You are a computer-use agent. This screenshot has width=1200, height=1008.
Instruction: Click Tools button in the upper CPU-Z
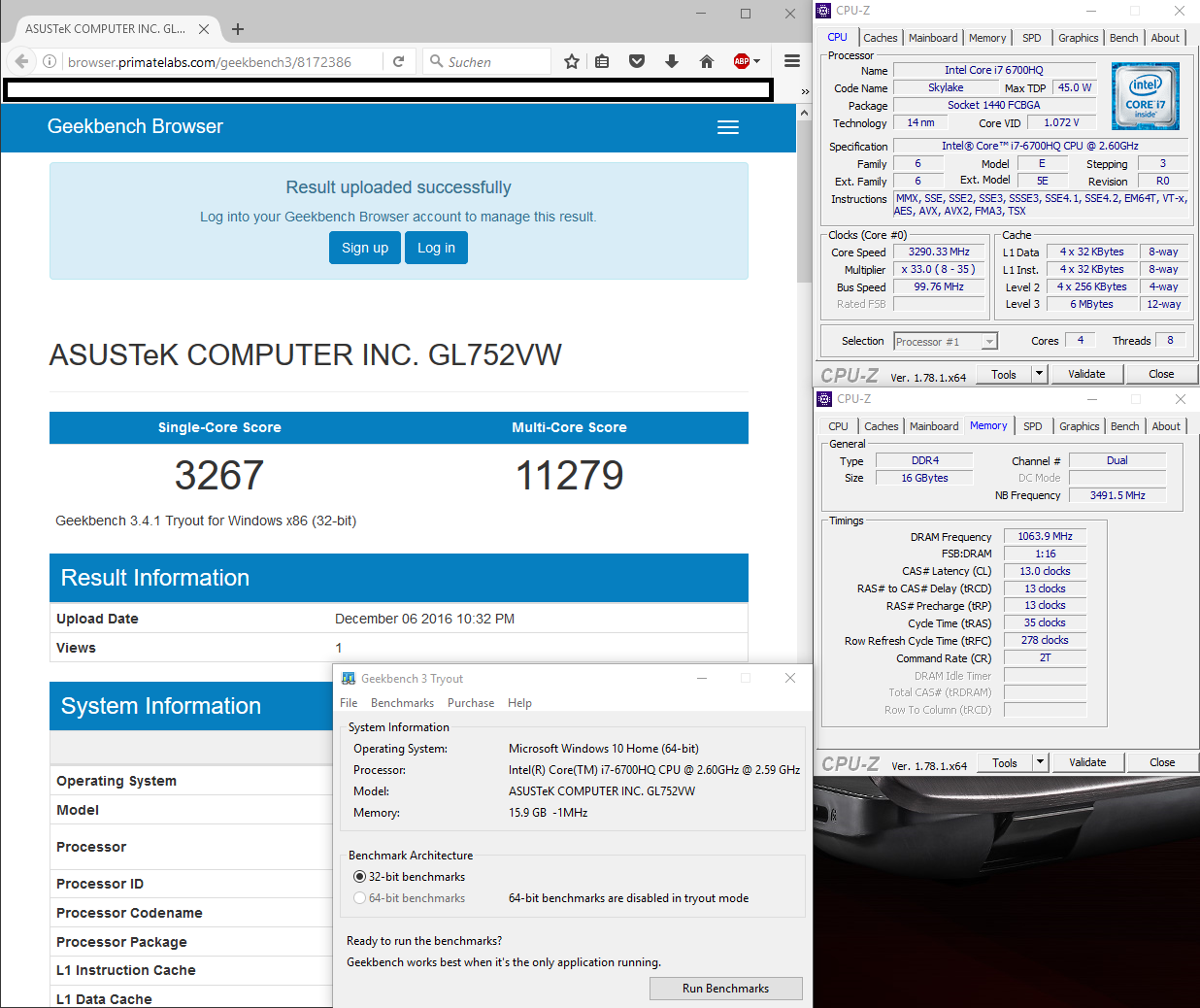[x=1004, y=374]
